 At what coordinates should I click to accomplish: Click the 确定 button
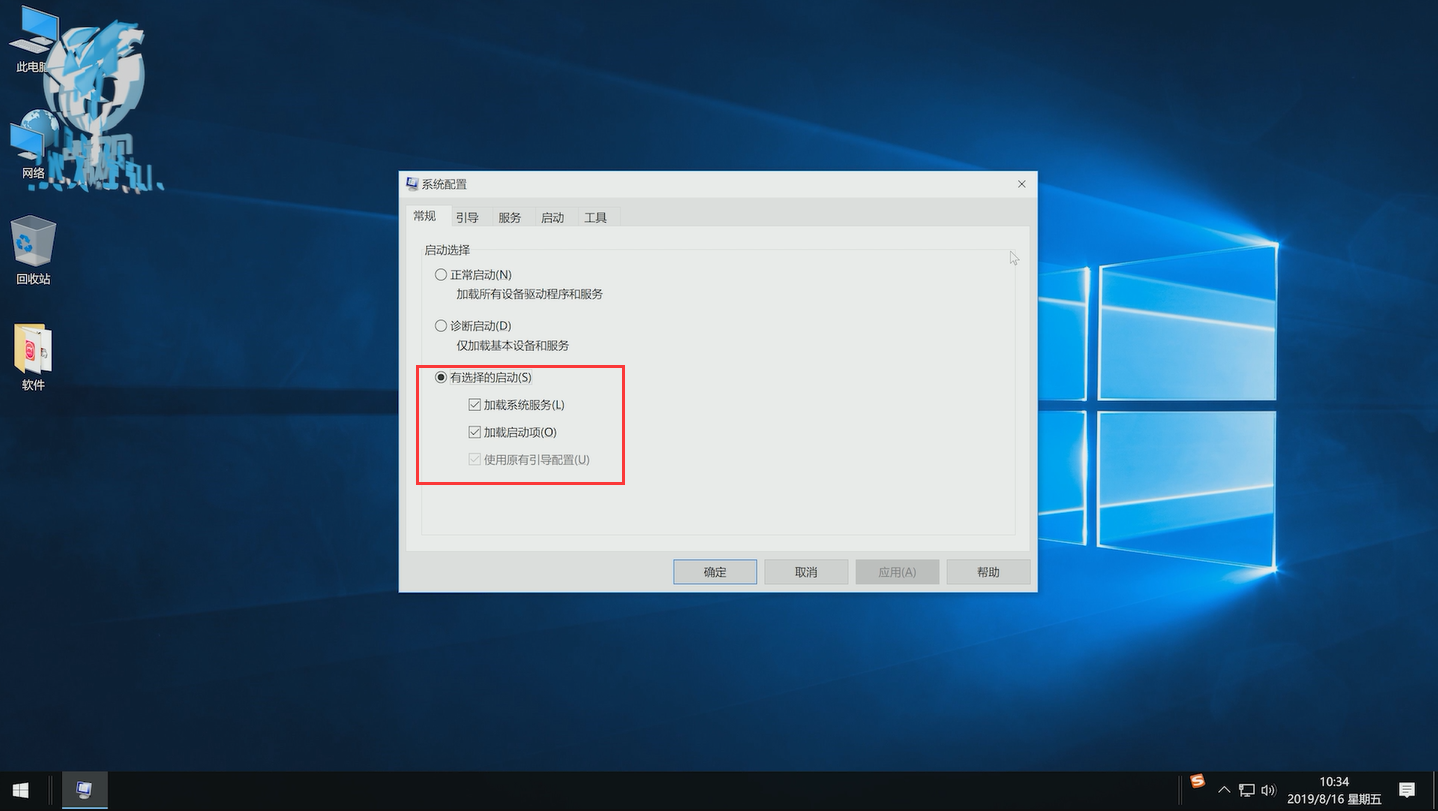[x=715, y=572]
